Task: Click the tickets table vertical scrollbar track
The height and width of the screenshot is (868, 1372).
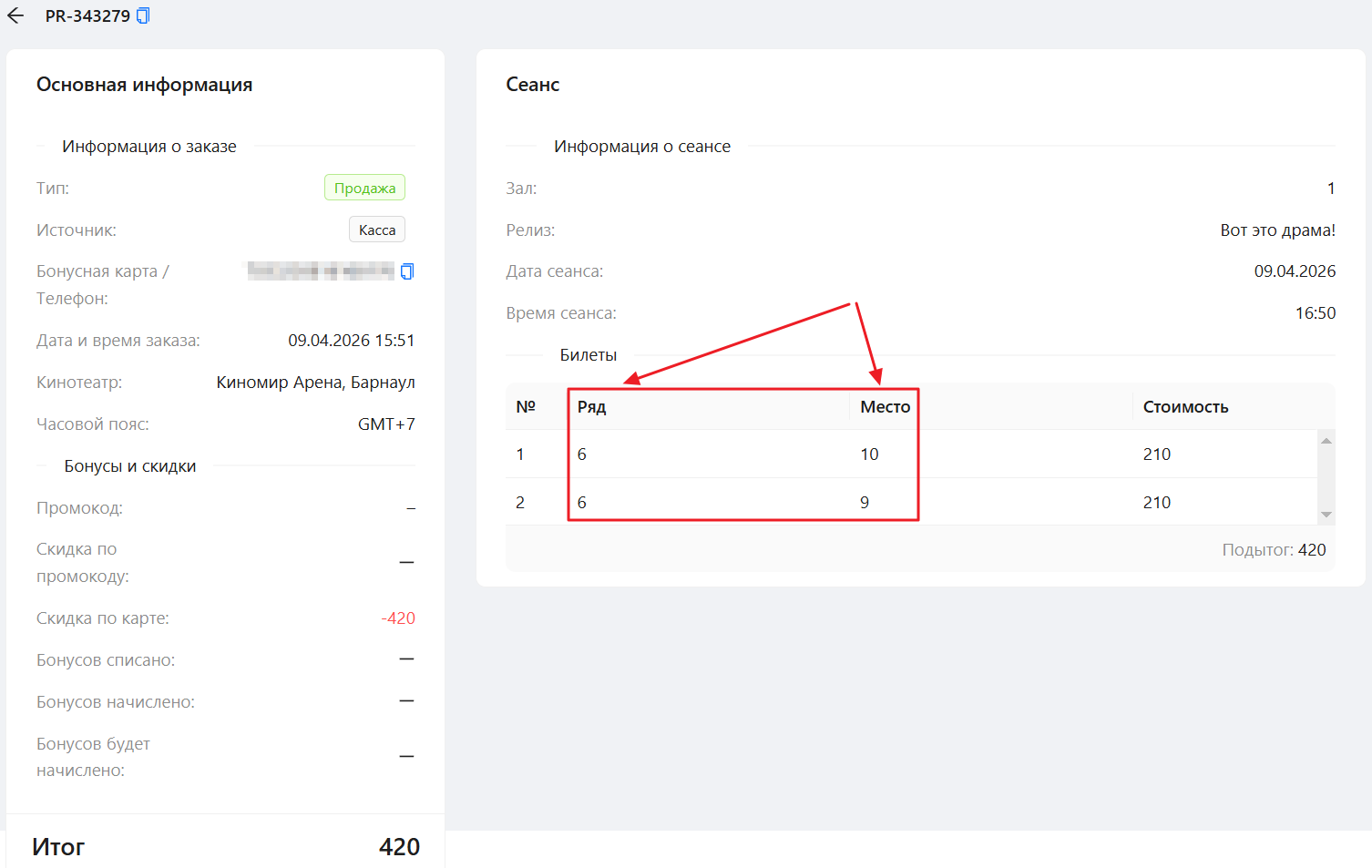Action: click(x=1326, y=478)
